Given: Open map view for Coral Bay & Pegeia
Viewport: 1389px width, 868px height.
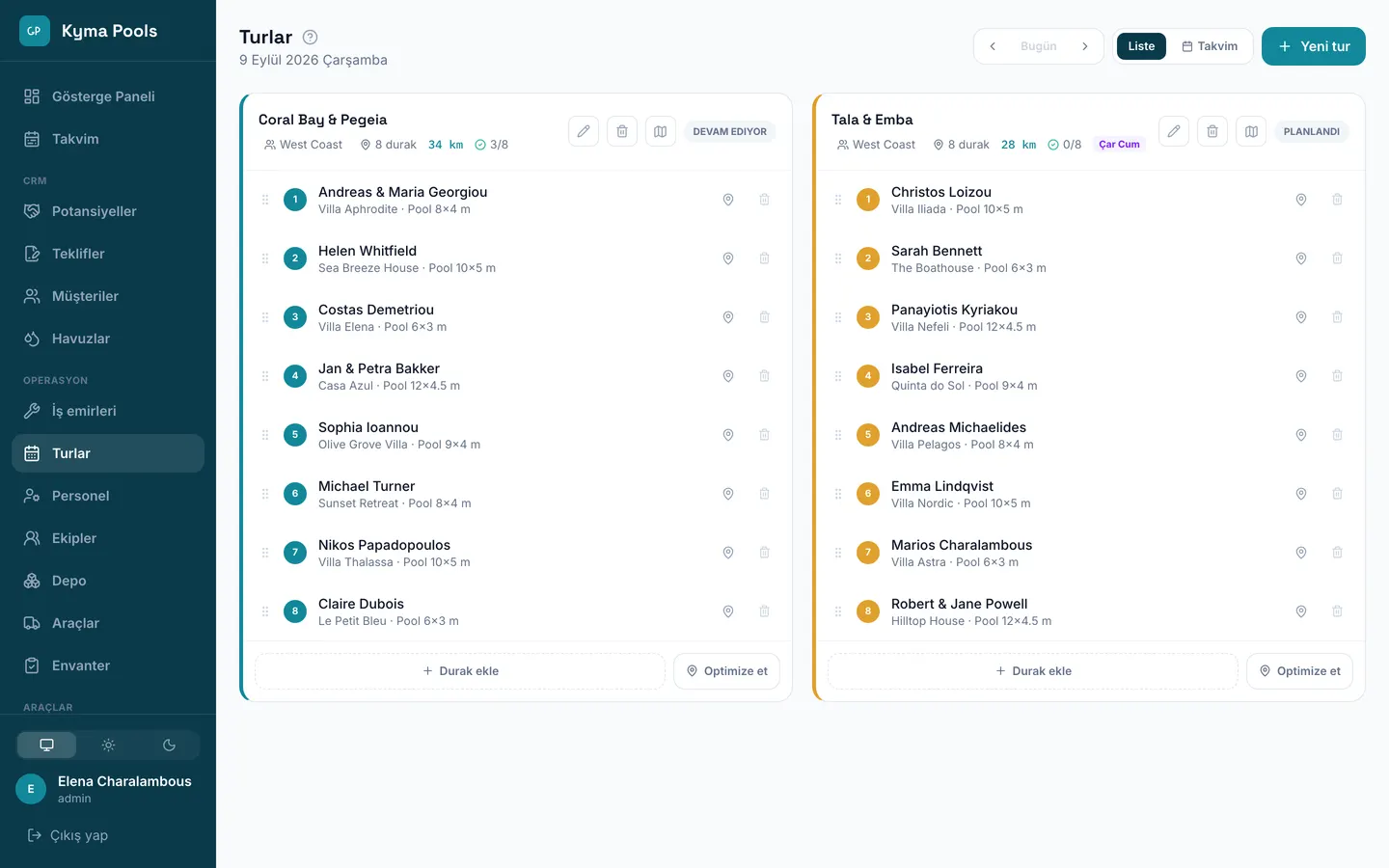Looking at the screenshot, I should (661, 131).
